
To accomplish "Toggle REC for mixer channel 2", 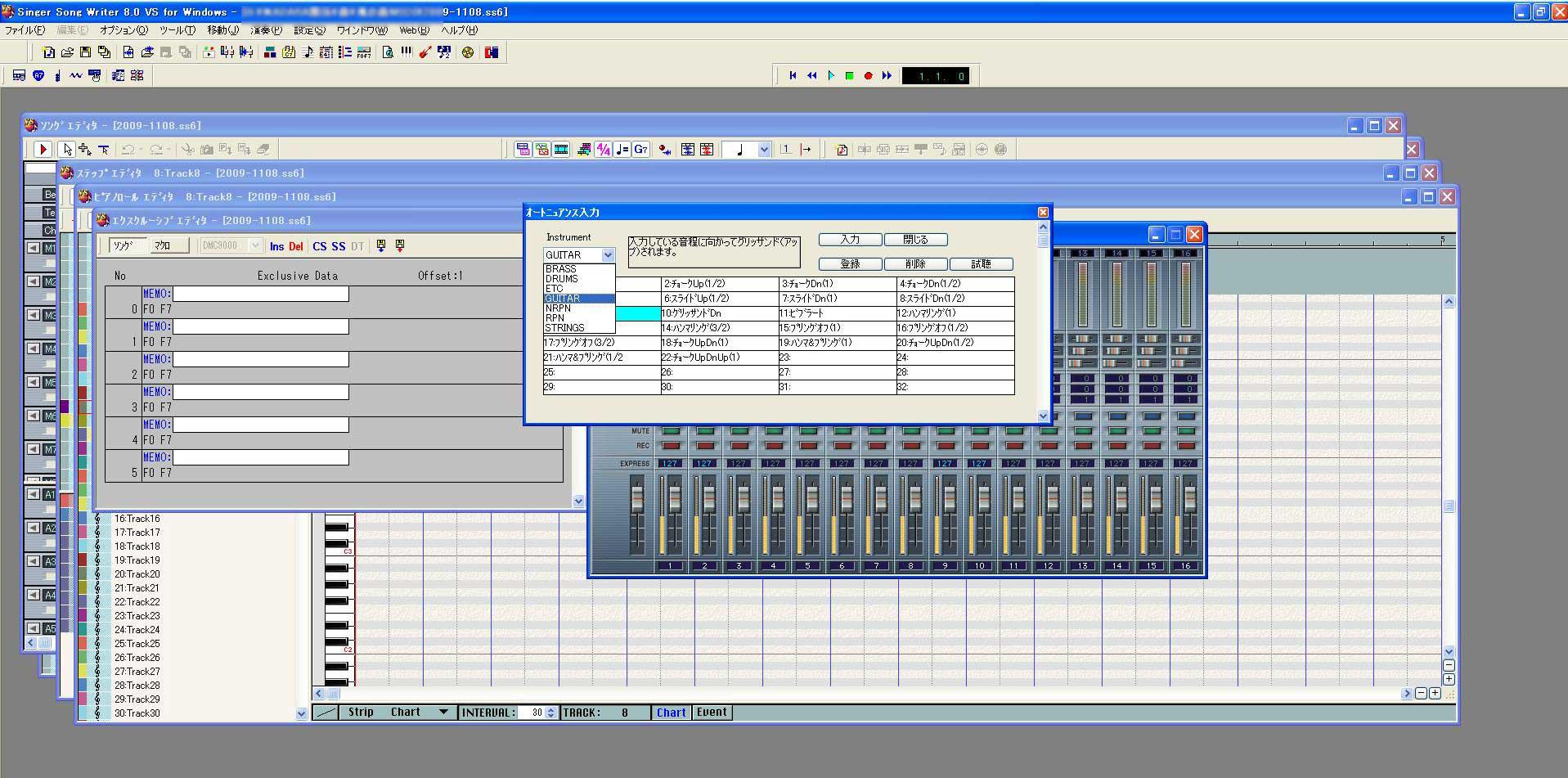I will click(705, 446).
